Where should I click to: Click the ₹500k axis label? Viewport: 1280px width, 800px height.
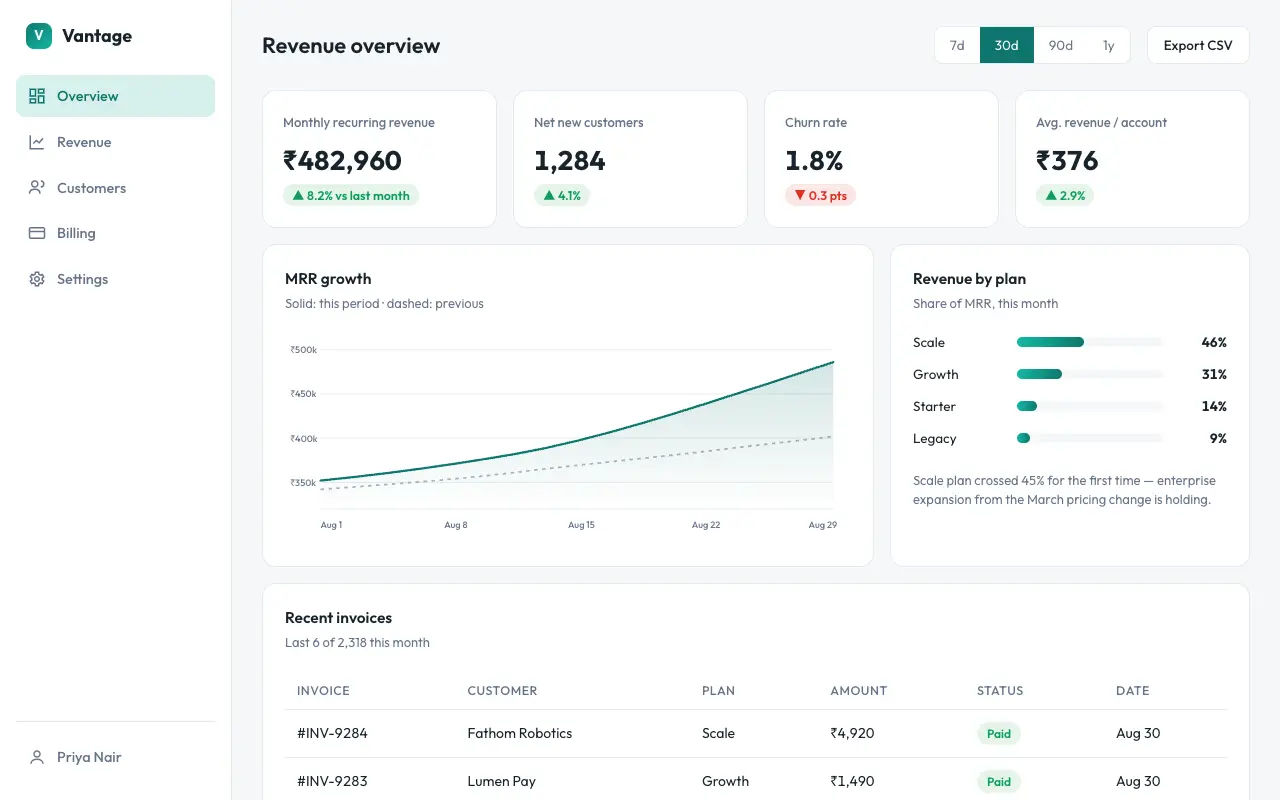[303, 350]
